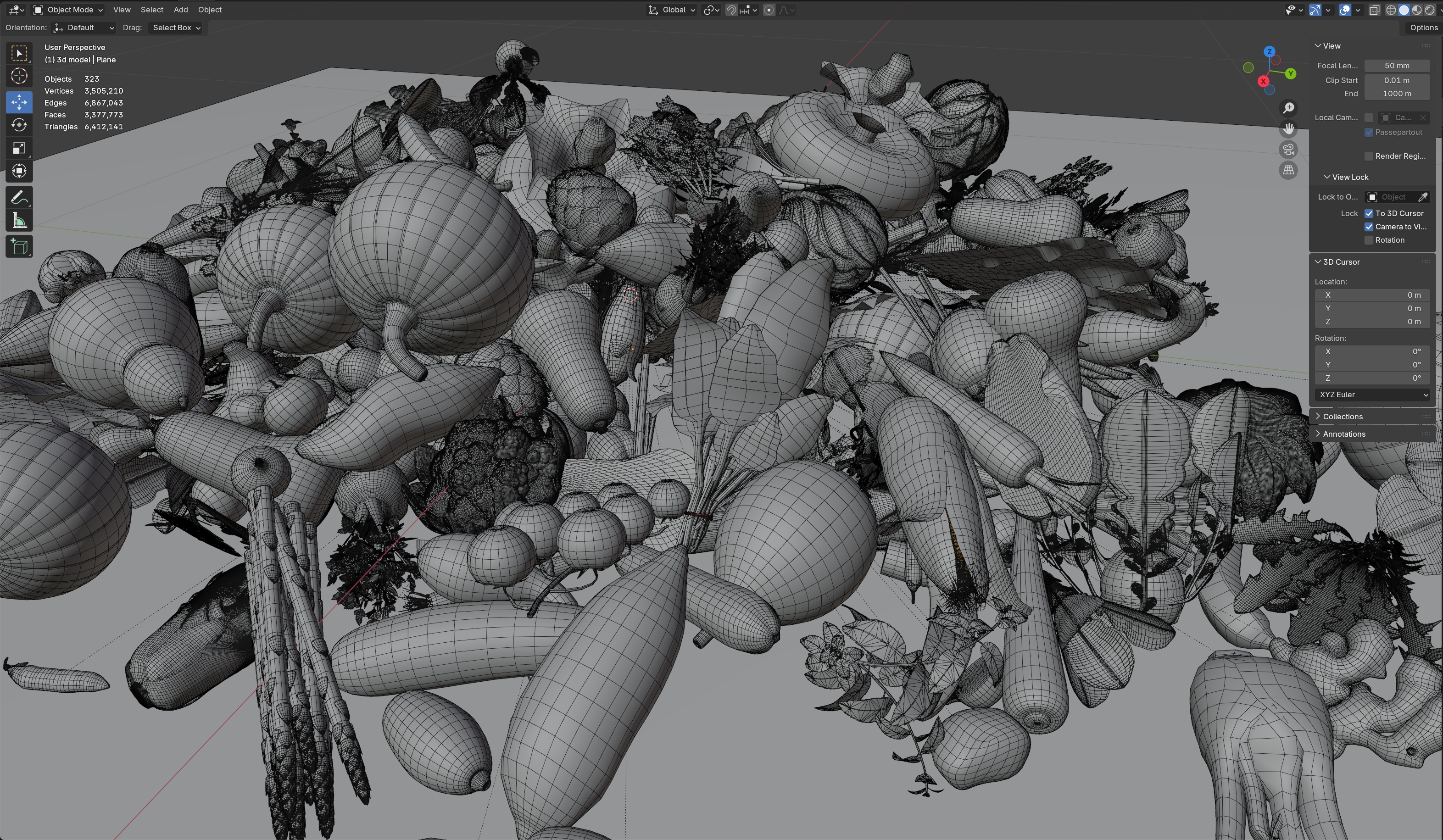
Task: Toggle orthographic perspective grid icon
Action: 1288,170
